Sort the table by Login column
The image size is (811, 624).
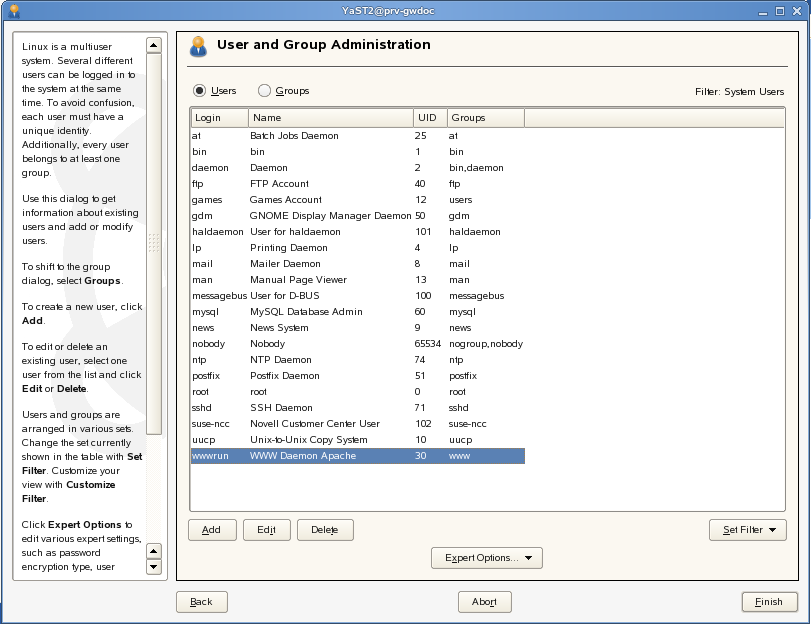[x=219, y=118]
